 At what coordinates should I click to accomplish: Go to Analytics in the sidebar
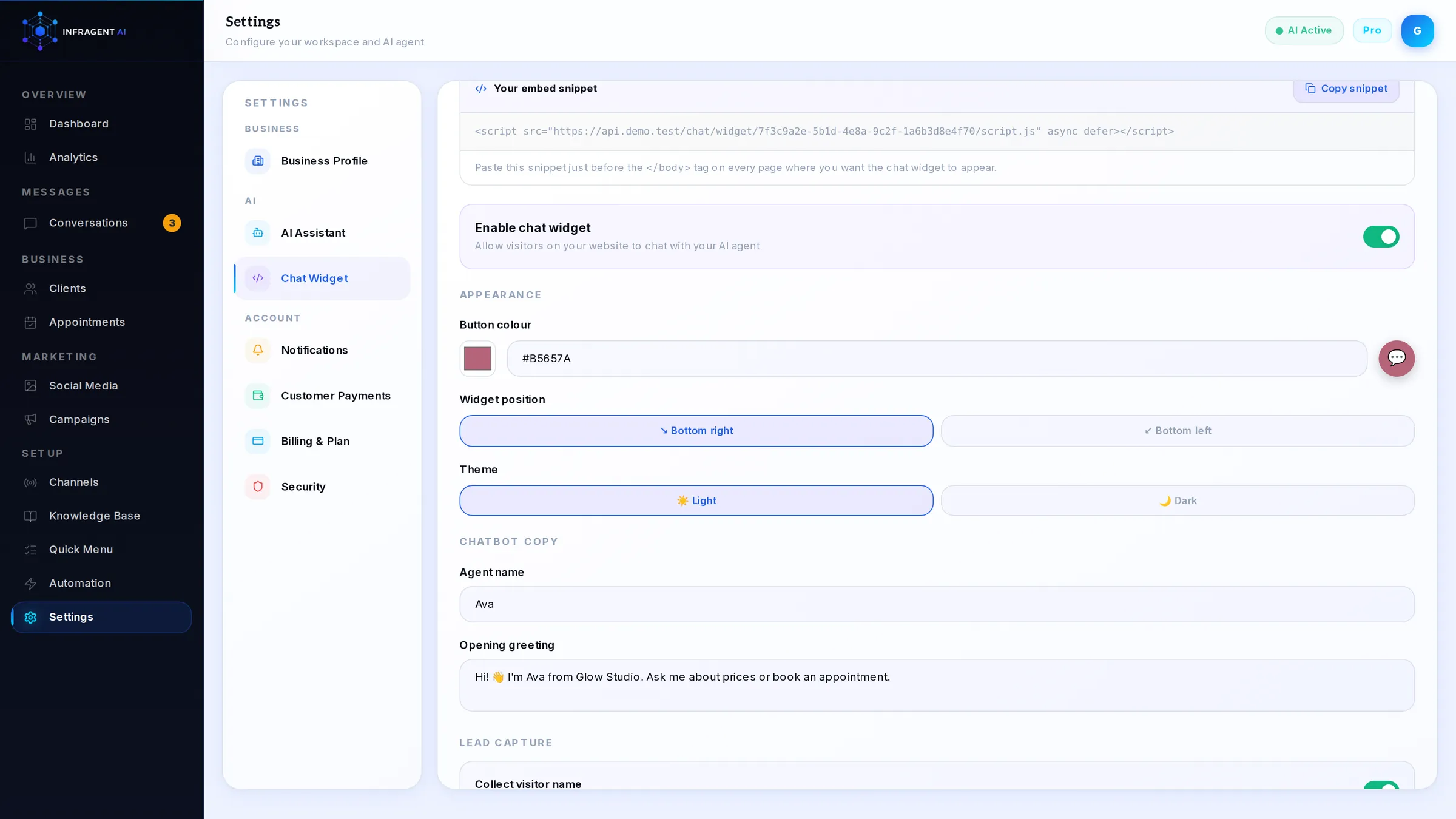point(101,158)
